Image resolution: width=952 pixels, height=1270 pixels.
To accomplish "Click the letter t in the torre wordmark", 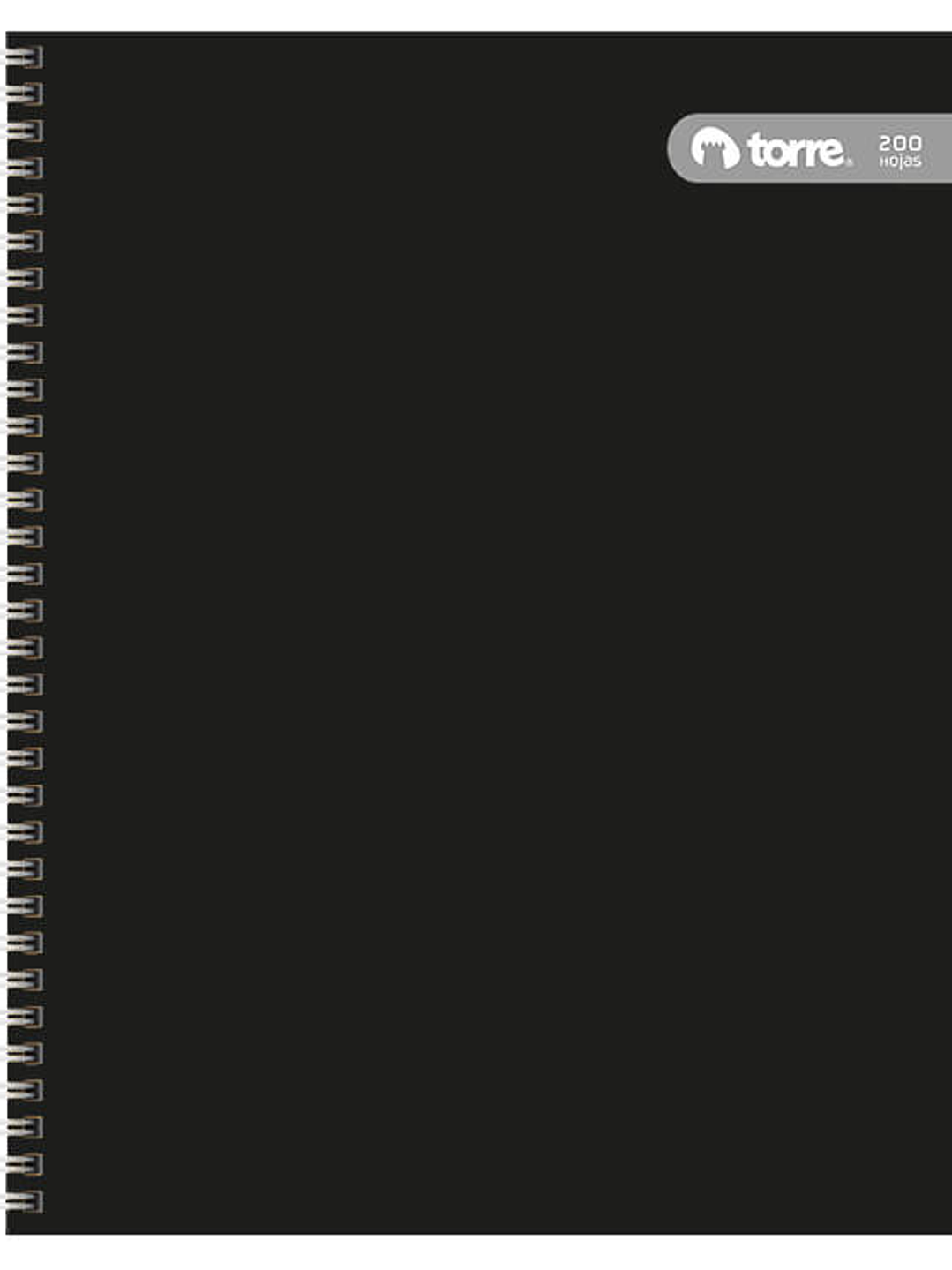I will 757,149.
